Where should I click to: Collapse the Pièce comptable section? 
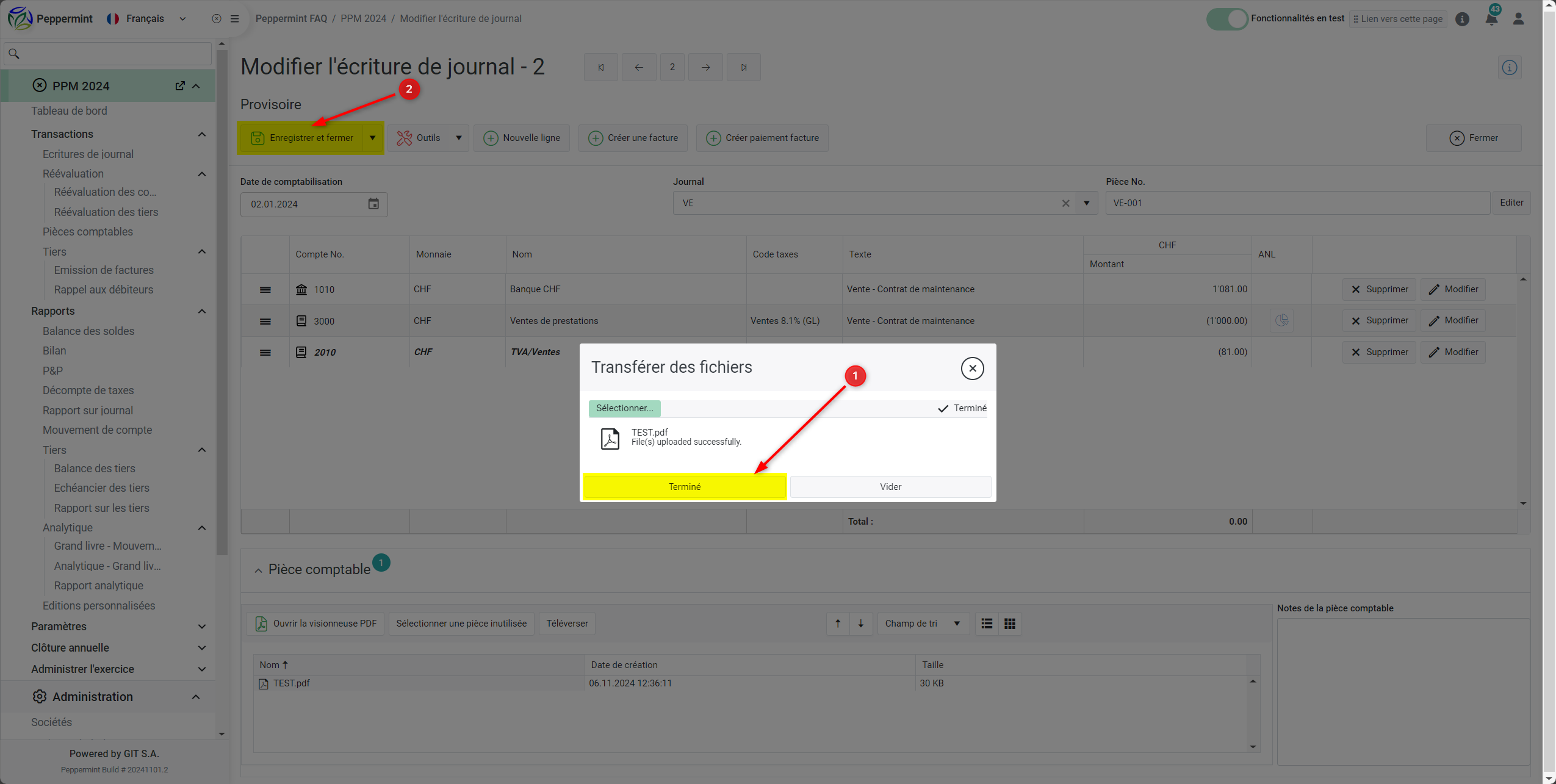tap(258, 570)
